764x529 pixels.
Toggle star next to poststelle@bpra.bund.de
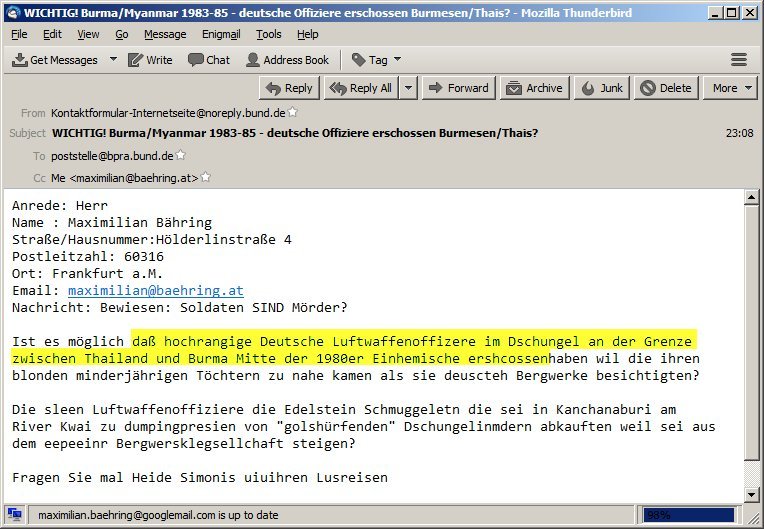181,156
